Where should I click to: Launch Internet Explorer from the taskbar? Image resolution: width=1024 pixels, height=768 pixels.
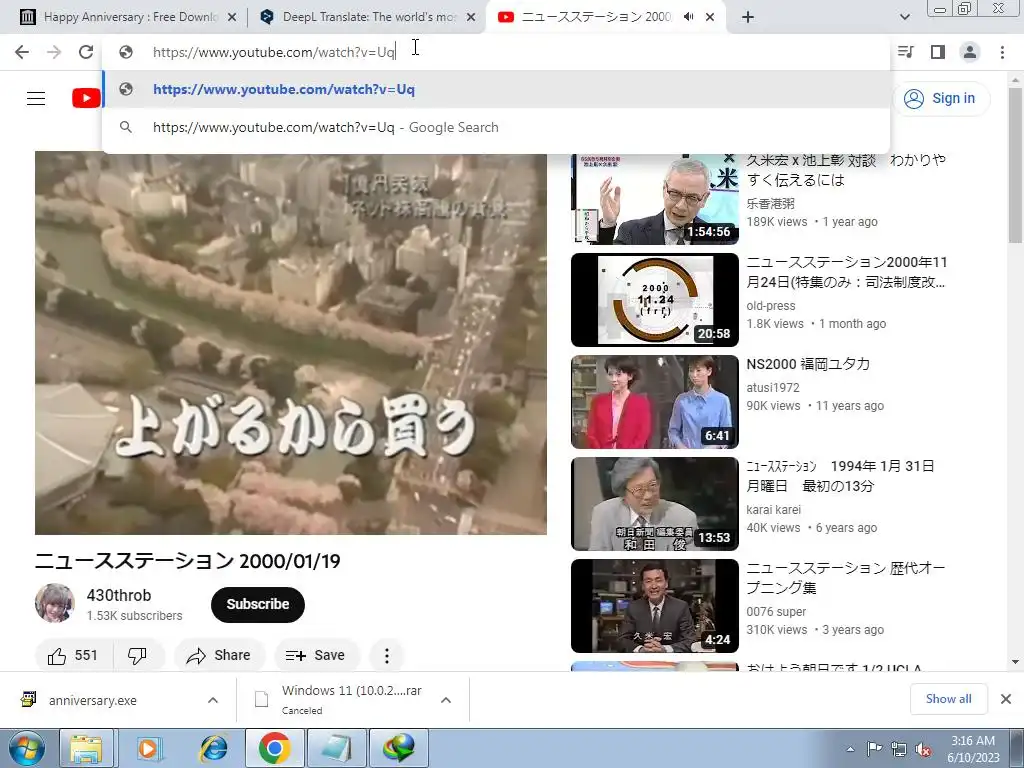point(213,748)
